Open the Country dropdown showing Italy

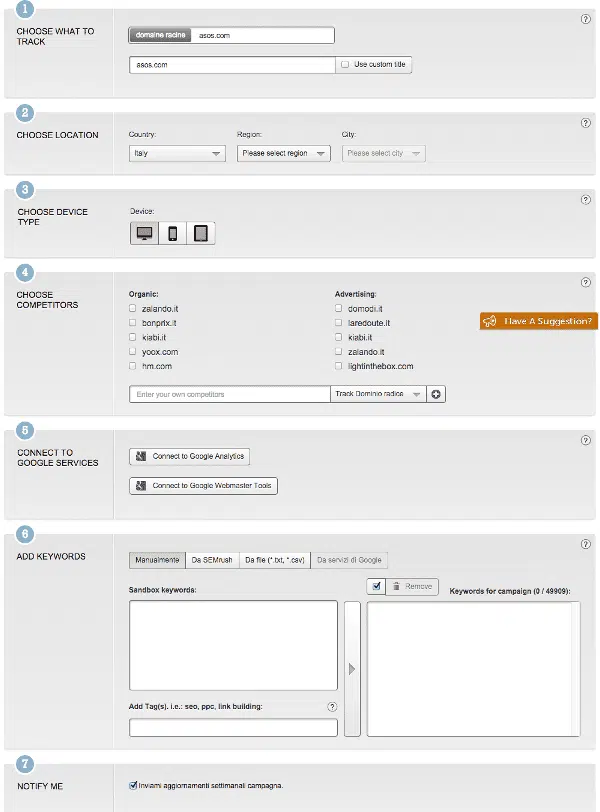point(177,153)
